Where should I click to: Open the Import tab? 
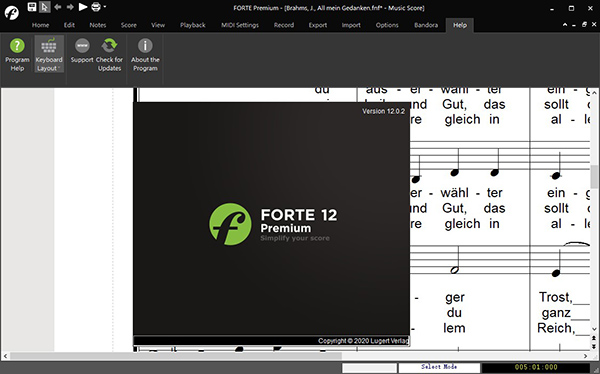point(351,25)
